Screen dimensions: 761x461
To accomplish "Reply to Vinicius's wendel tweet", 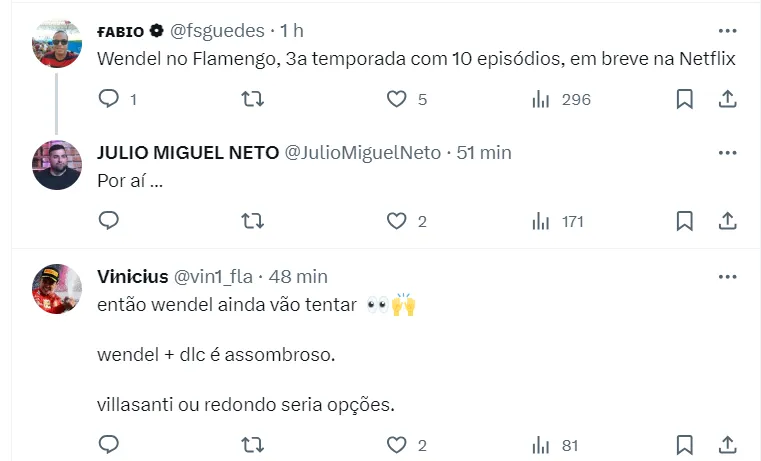I will pyautogui.click(x=109, y=444).
